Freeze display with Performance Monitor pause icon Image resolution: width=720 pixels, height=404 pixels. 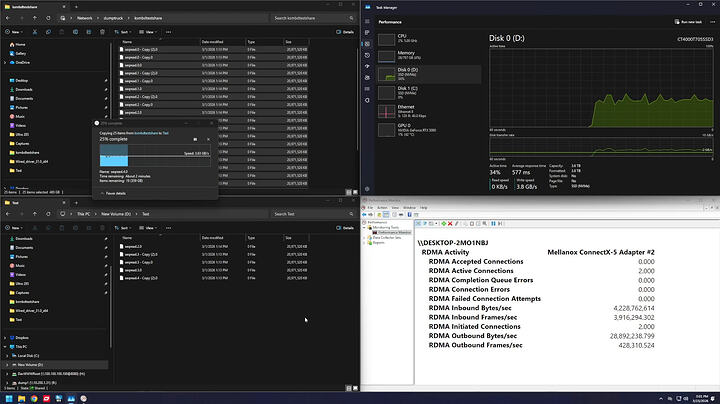point(493,224)
